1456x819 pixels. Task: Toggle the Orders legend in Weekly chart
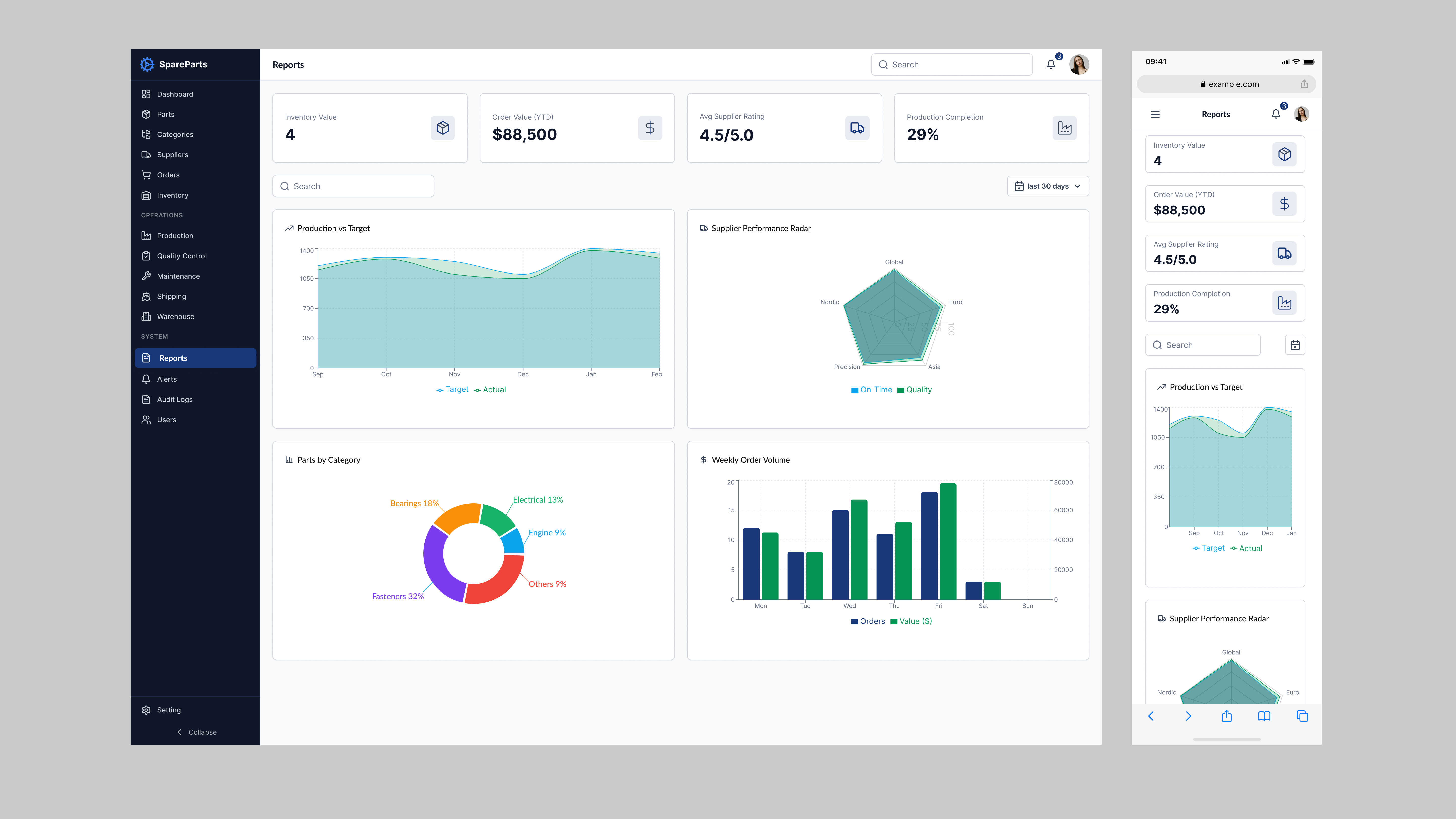coord(868,621)
